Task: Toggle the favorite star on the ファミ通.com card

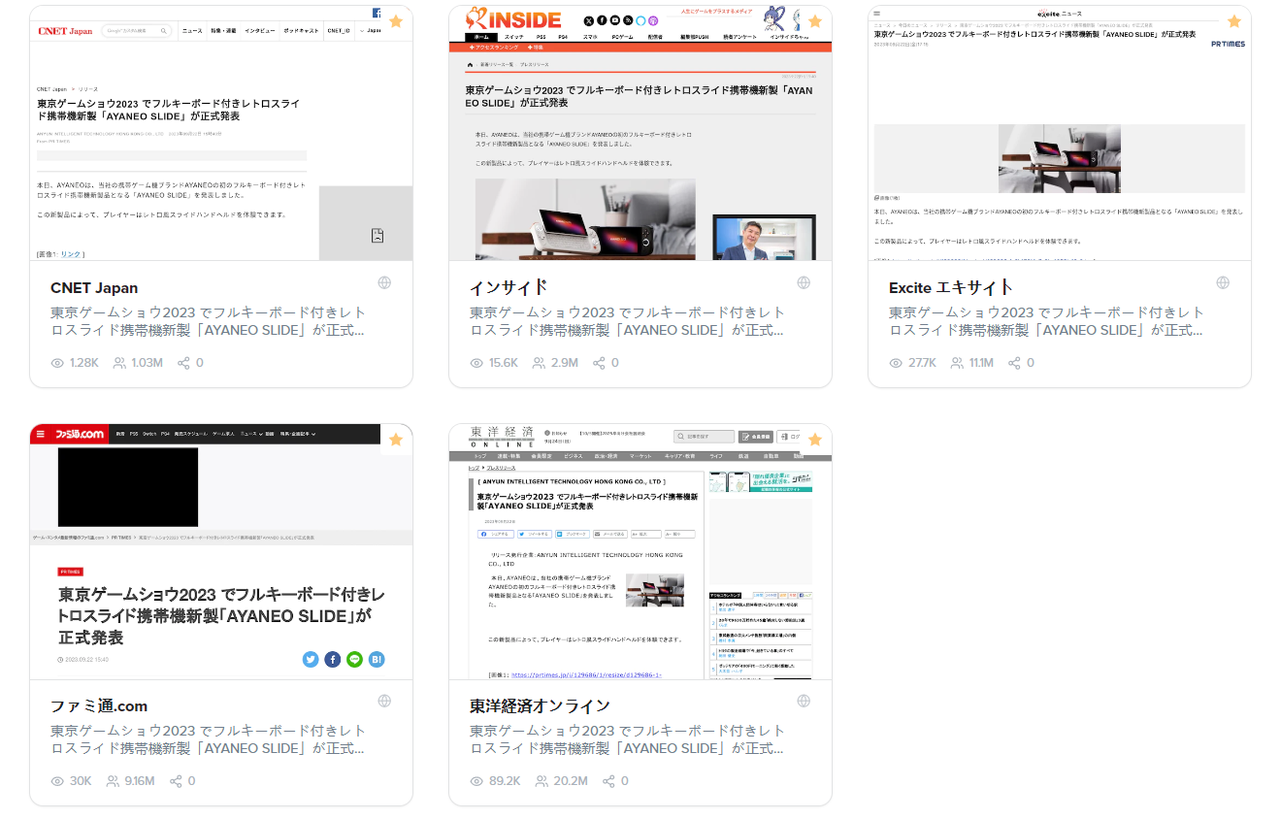Action: click(x=396, y=439)
